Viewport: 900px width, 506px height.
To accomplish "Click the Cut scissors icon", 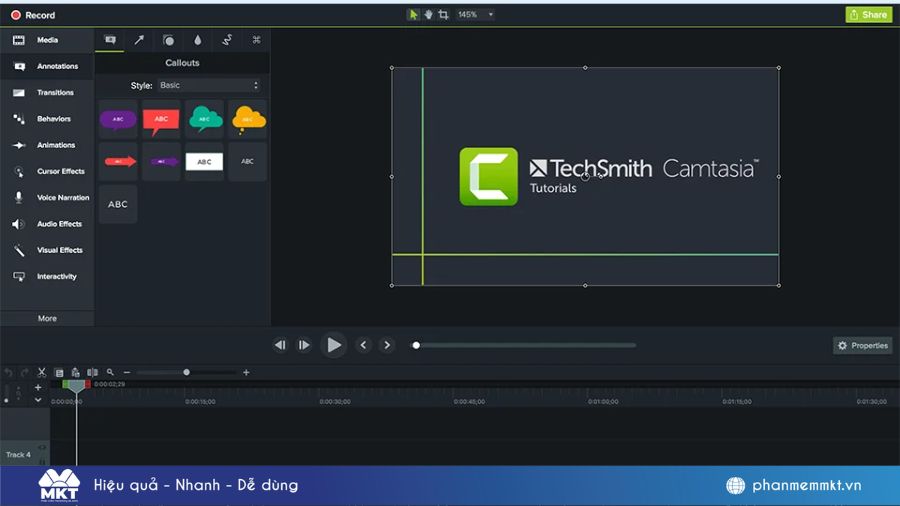I will tap(41, 372).
